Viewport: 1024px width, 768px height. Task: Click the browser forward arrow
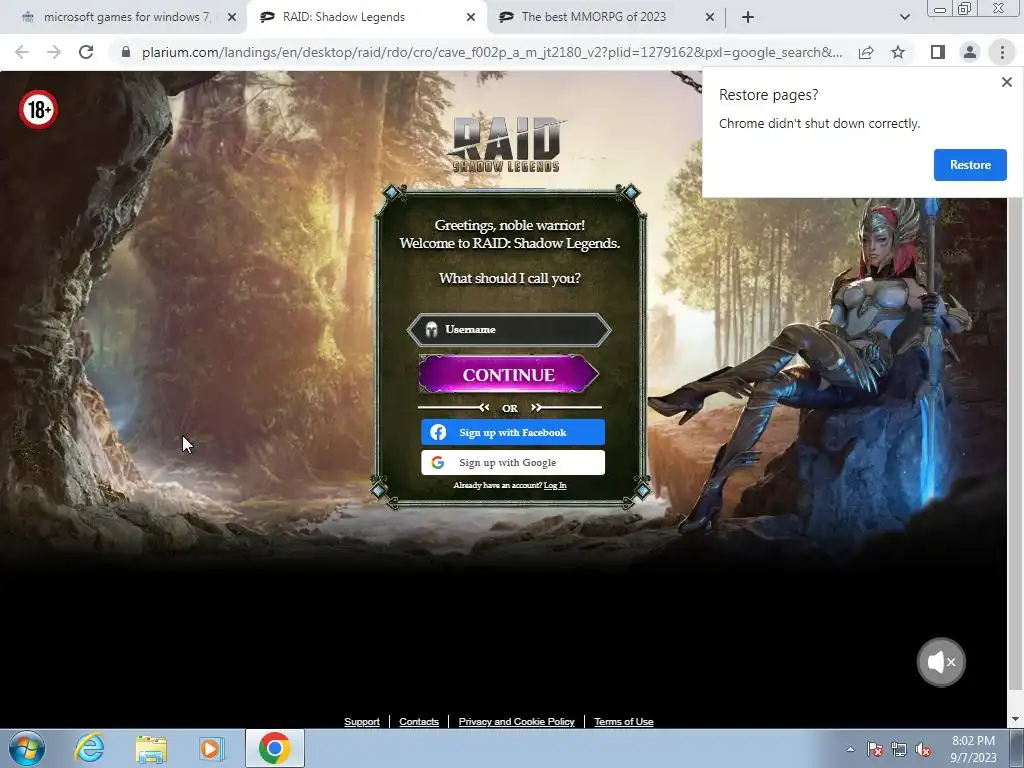pos(54,52)
